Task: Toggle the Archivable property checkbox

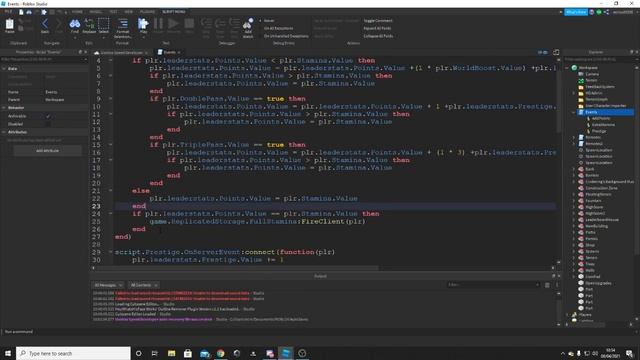Action: point(48,116)
